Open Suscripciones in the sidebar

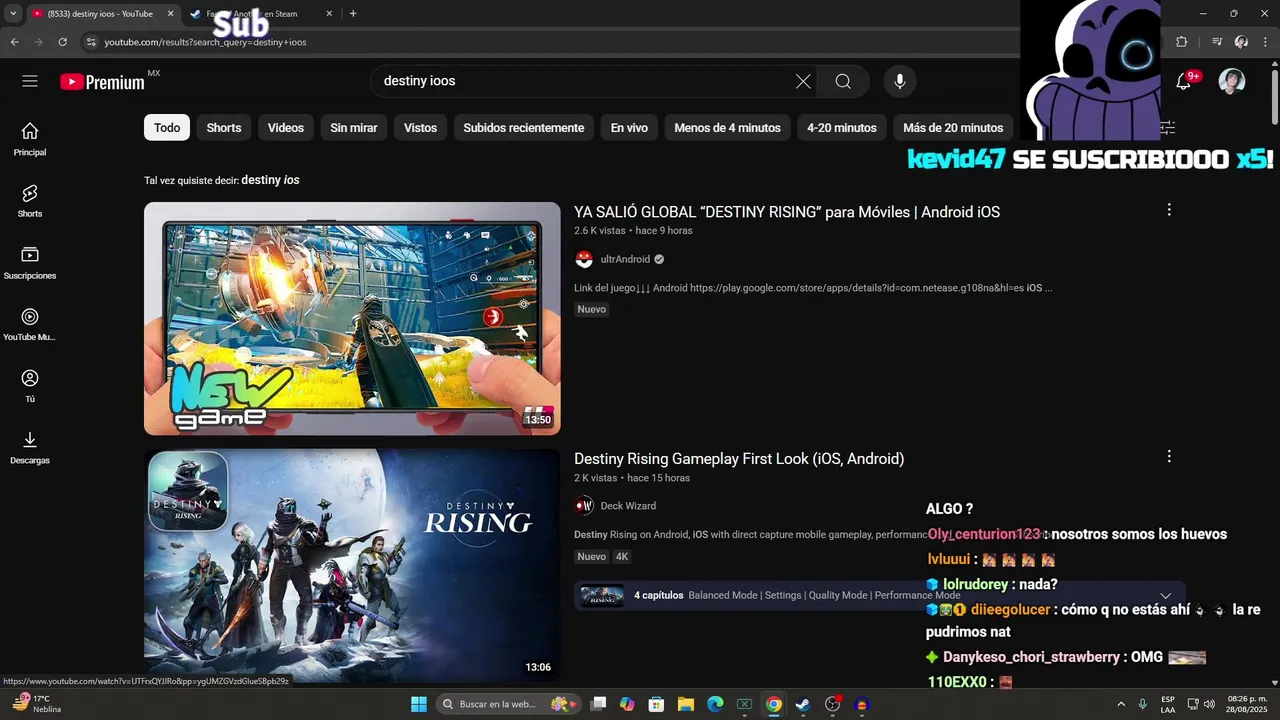click(30, 263)
